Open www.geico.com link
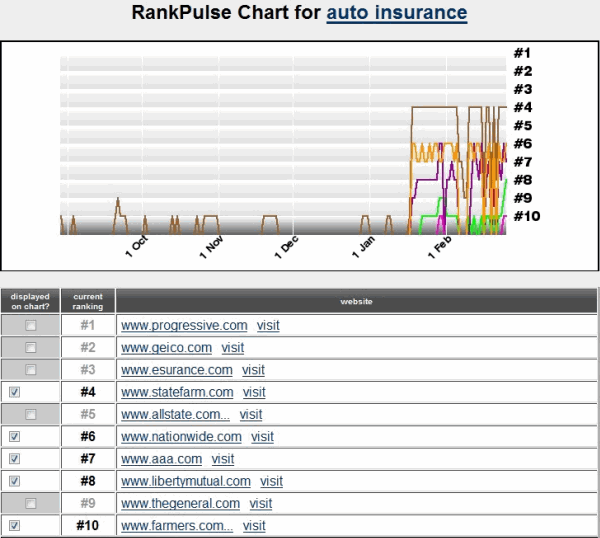The height and width of the screenshot is (538, 600). click(x=166, y=348)
